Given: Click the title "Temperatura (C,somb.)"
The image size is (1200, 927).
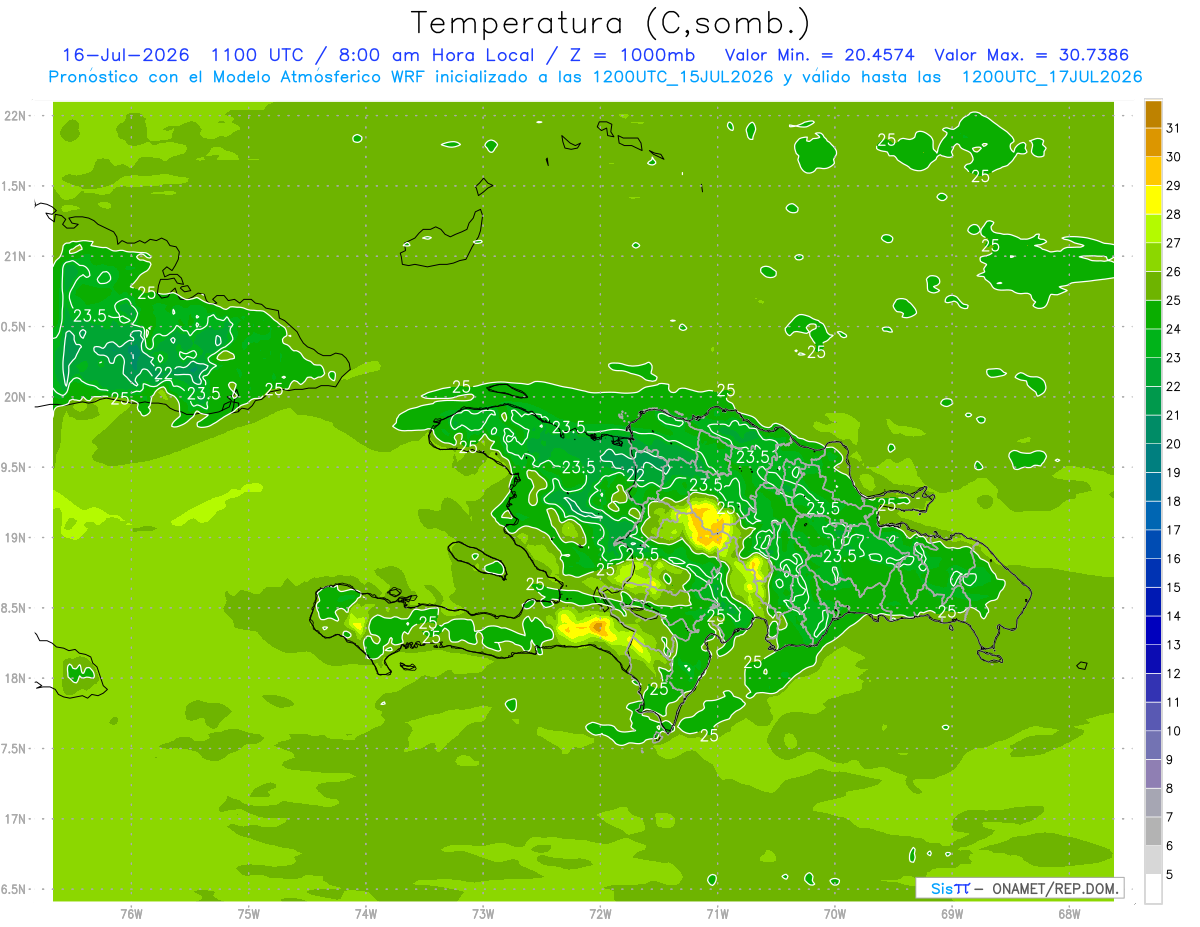Looking at the screenshot, I should click(x=610, y=23).
